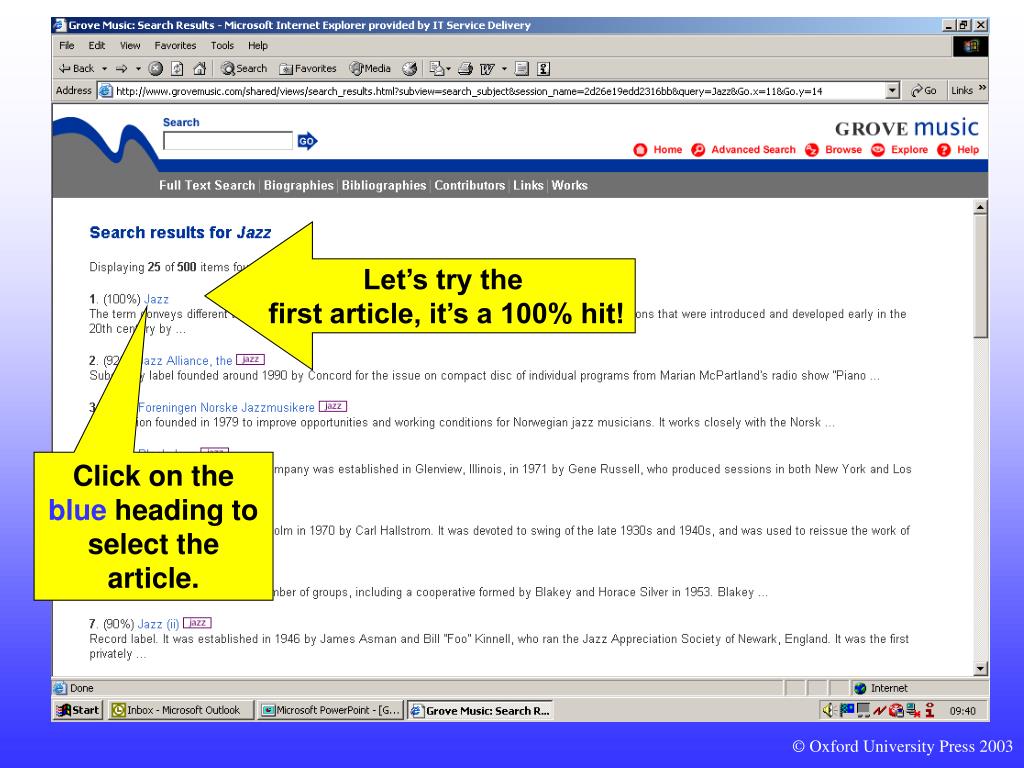Click the Forward arrow button
1024x768 pixels.
point(121,69)
